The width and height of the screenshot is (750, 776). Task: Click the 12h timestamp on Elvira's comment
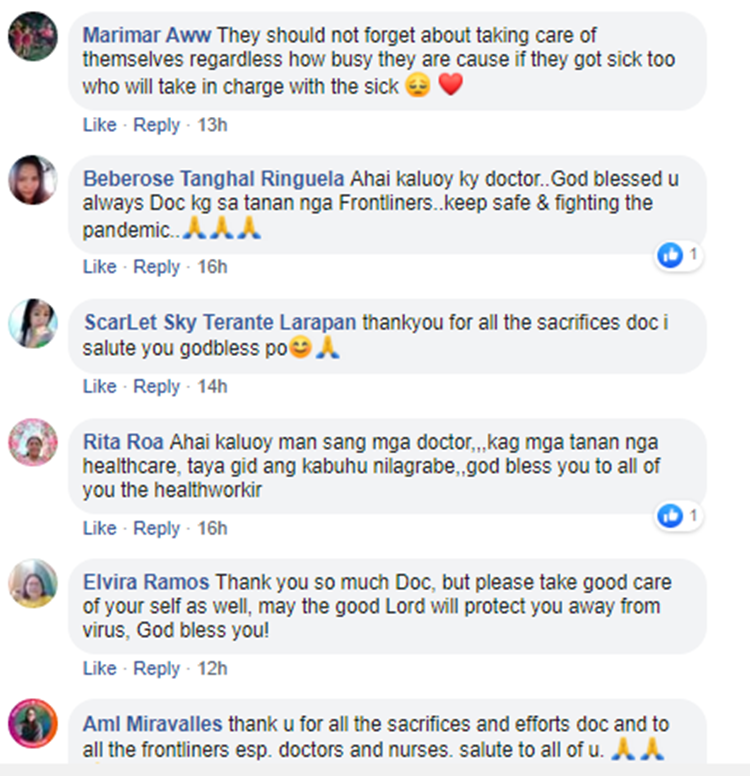pos(212,668)
